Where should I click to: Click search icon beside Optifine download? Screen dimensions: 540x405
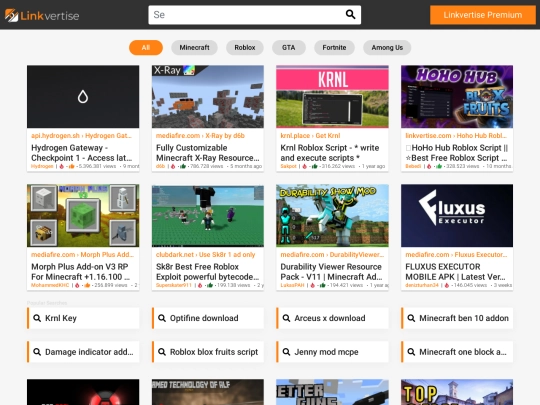coord(162,318)
